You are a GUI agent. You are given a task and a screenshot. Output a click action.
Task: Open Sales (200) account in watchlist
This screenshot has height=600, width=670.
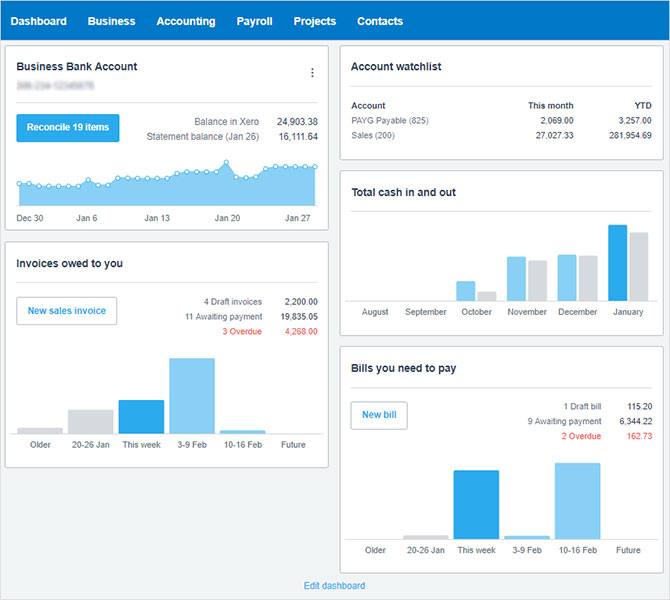click(373, 135)
